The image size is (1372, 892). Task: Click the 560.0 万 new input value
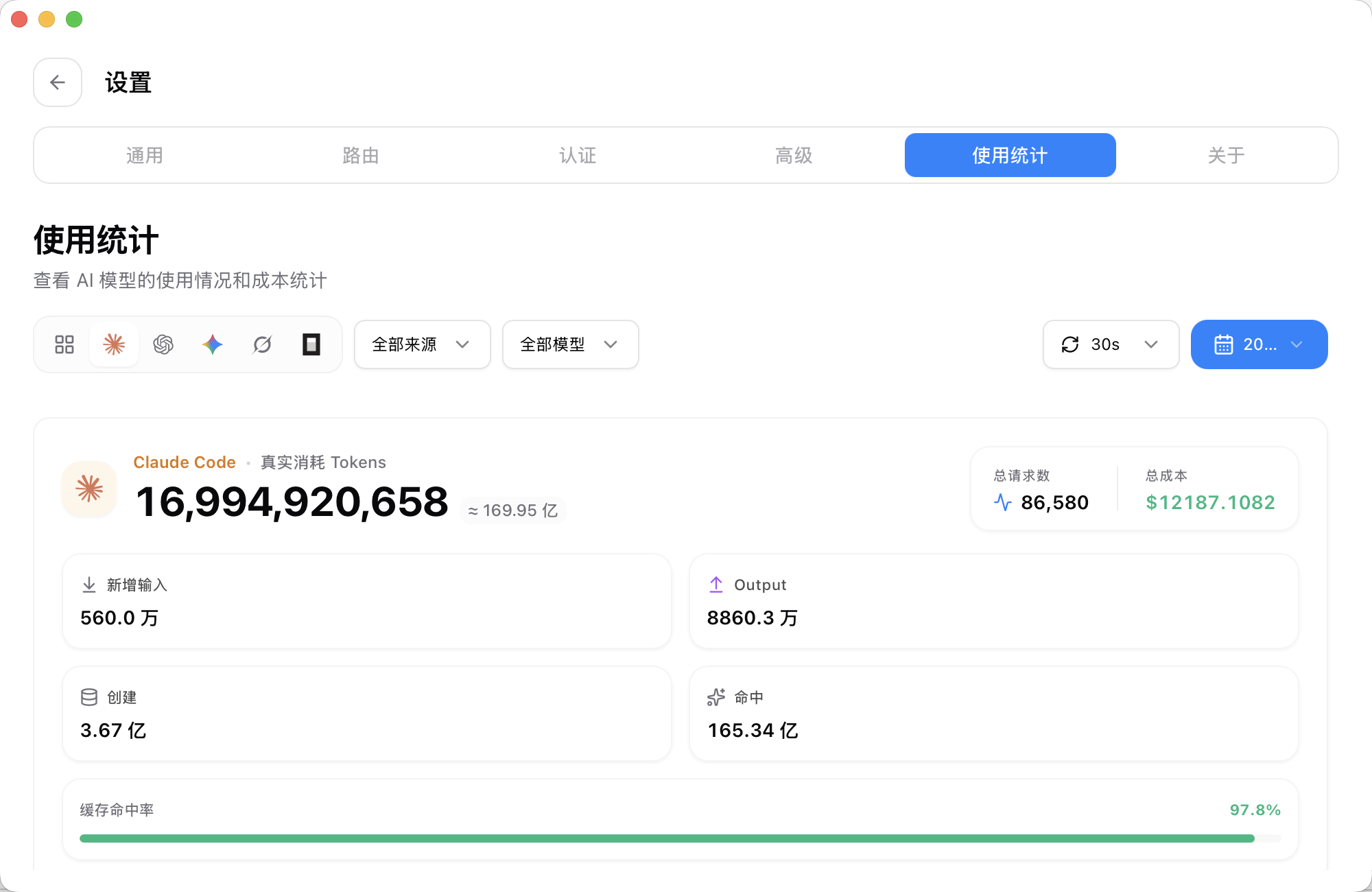(x=119, y=618)
